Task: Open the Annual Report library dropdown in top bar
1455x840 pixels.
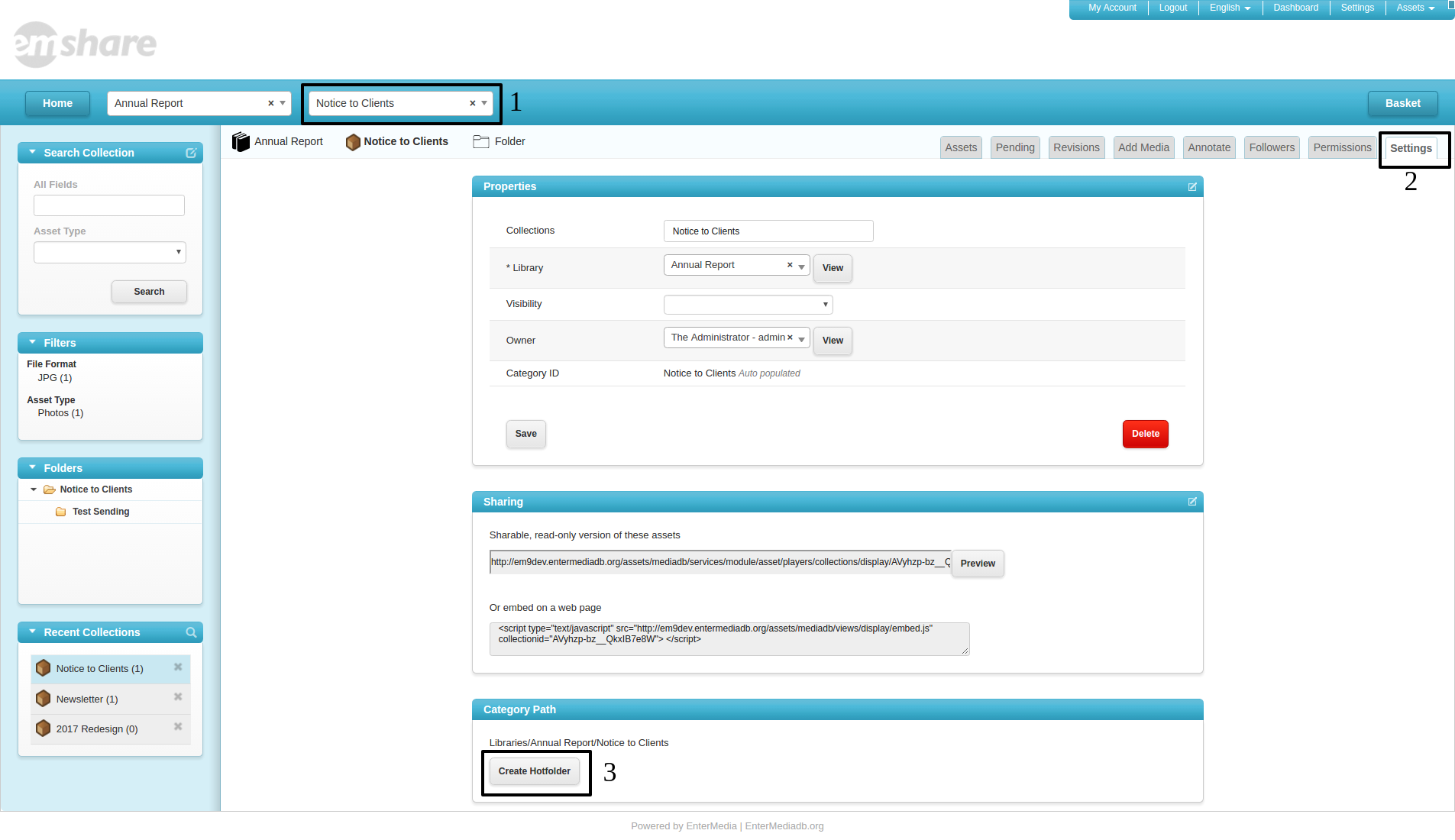Action: tap(283, 103)
